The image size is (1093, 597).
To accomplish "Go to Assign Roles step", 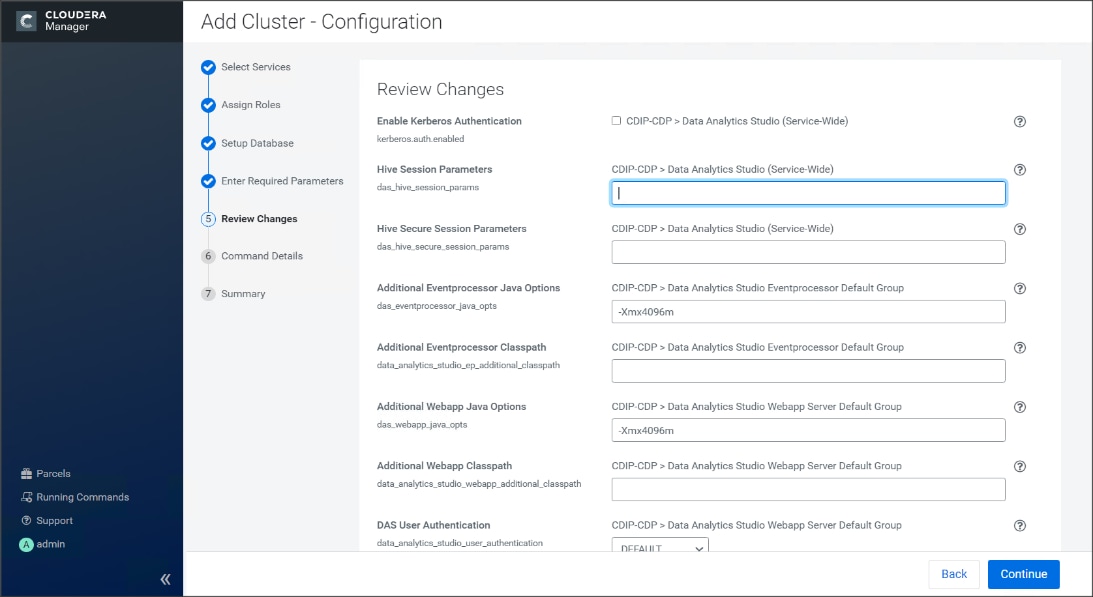I will point(251,105).
